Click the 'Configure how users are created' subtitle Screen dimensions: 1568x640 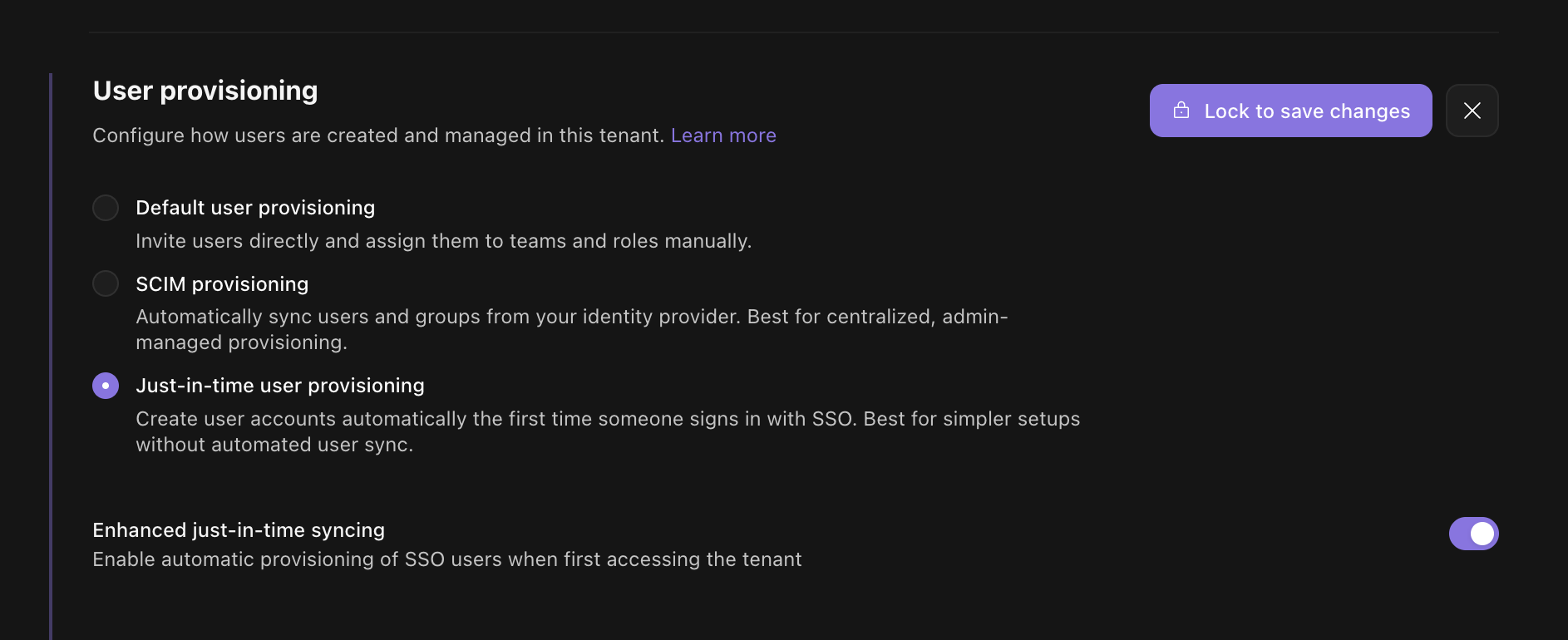tap(378, 135)
